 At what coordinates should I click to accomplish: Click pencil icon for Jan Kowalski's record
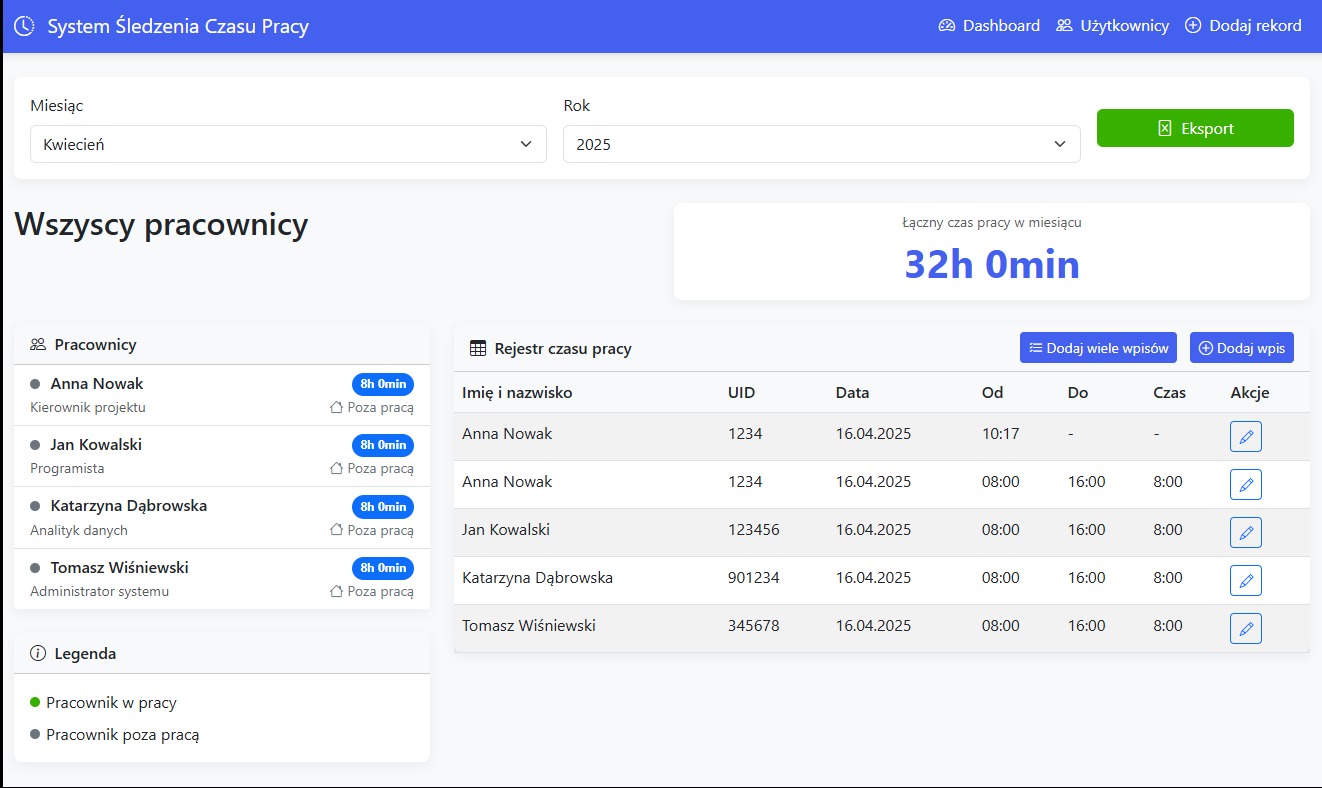1245,532
